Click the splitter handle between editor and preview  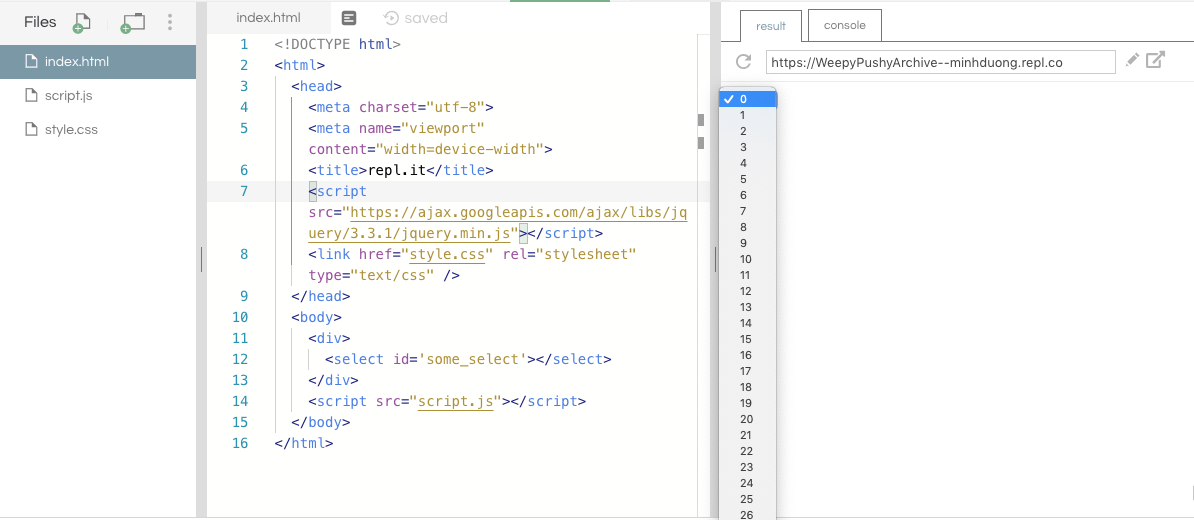pyautogui.click(x=716, y=260)
